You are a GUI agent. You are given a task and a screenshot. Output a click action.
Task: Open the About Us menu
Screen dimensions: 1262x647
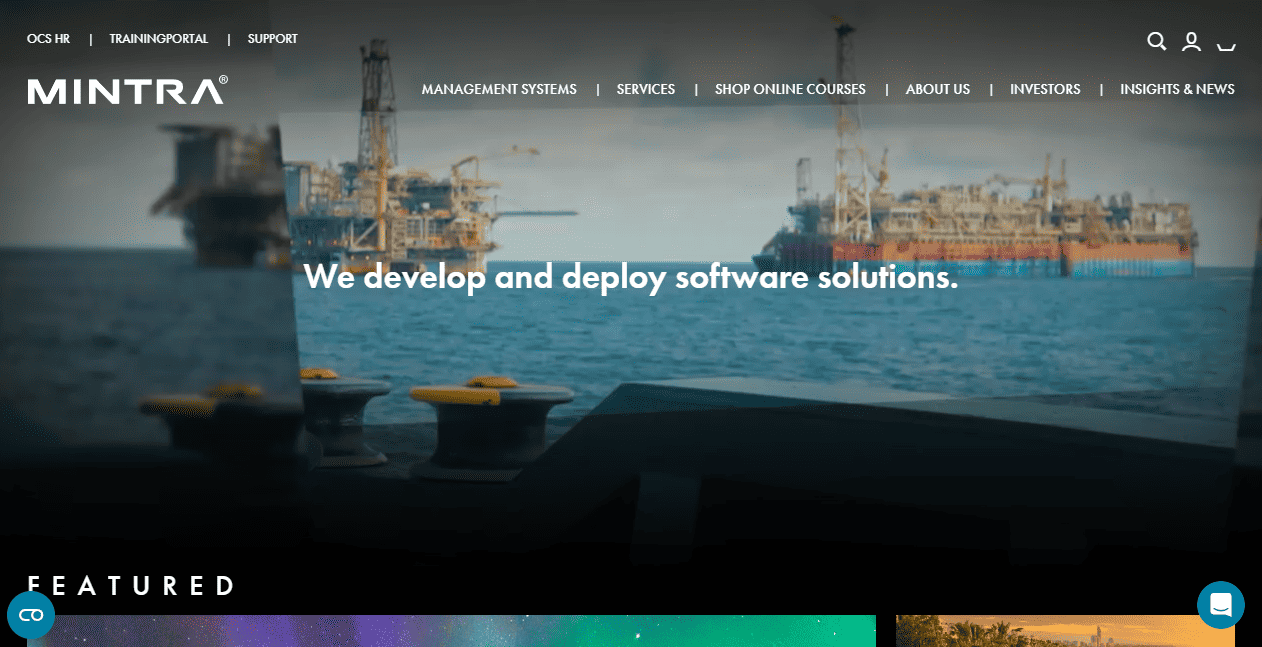[938, 89]
